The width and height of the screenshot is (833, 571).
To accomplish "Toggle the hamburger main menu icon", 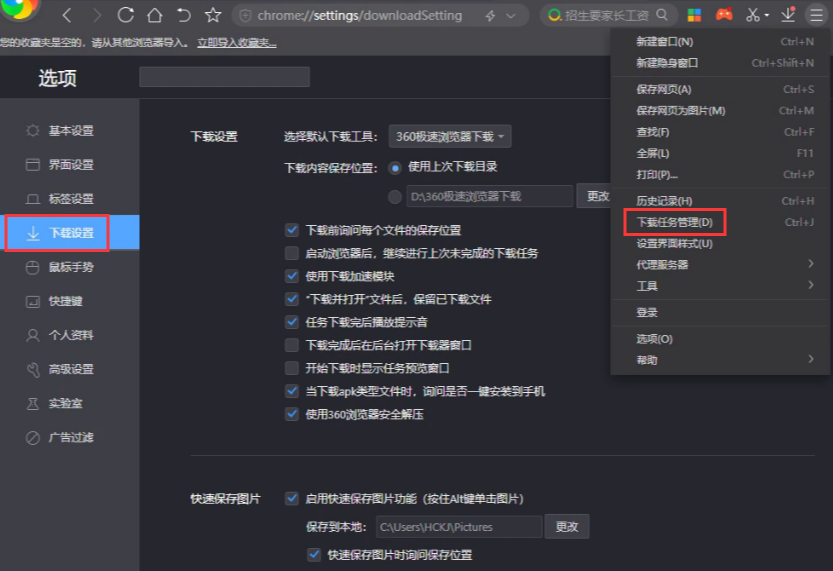I will click(816, 15).
